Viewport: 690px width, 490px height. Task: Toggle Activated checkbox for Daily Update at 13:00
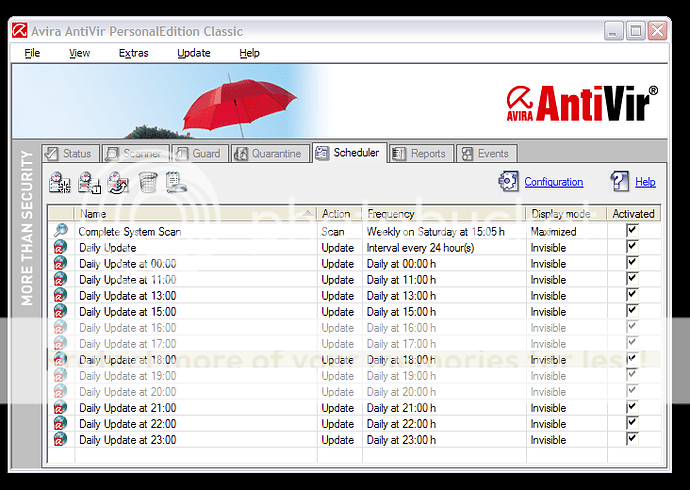(x=631, y=295)
